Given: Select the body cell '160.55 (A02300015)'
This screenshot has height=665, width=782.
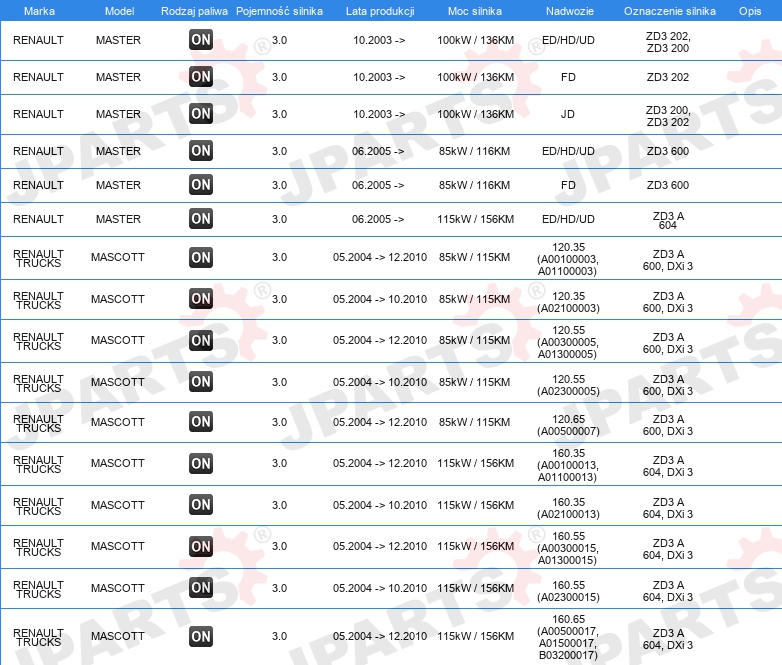Looking at the screenshot, I should [x=568, y=591].
